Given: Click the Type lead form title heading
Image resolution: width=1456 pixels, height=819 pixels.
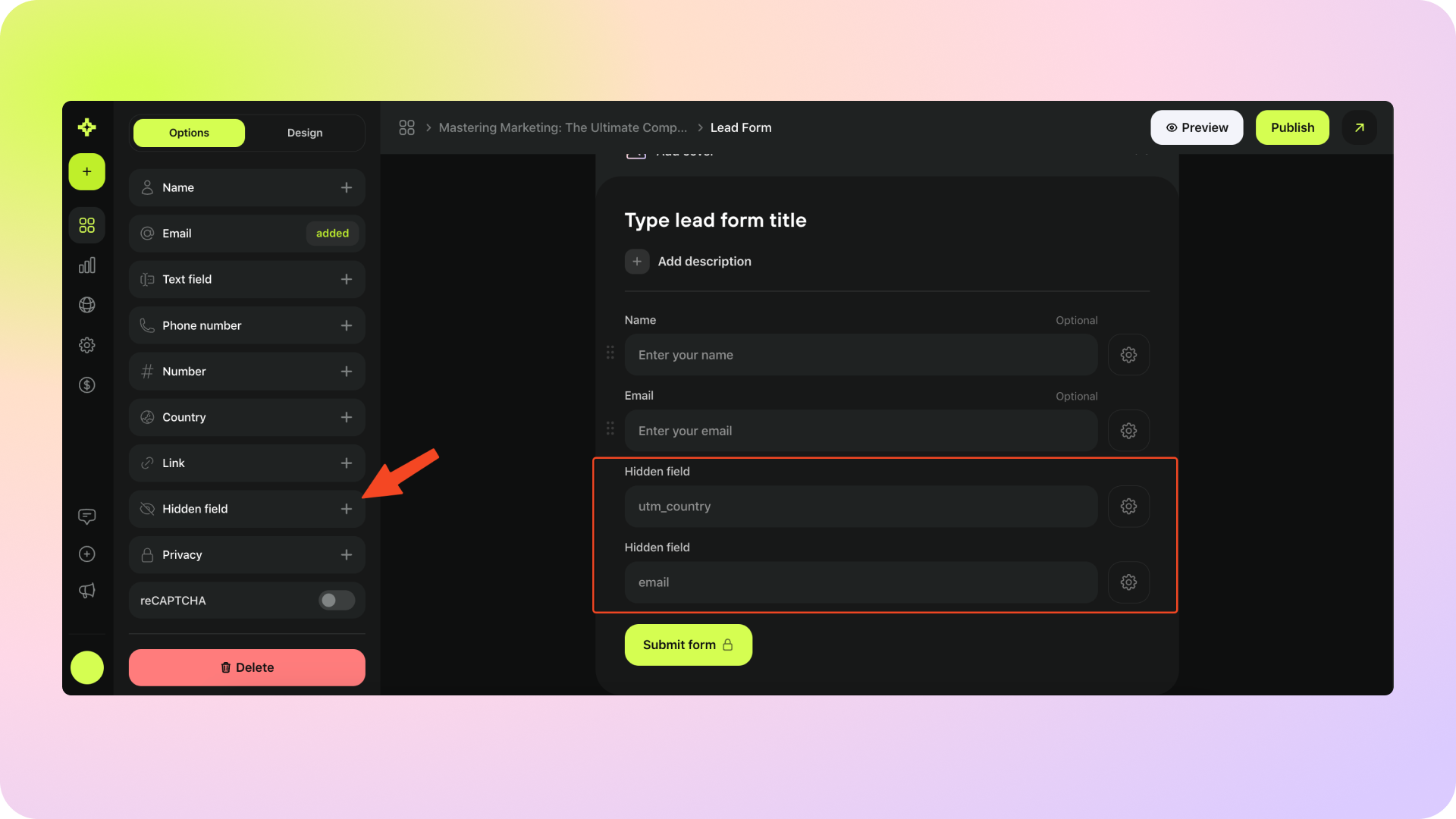Looking at the screenshot, I should coord(715,221).
